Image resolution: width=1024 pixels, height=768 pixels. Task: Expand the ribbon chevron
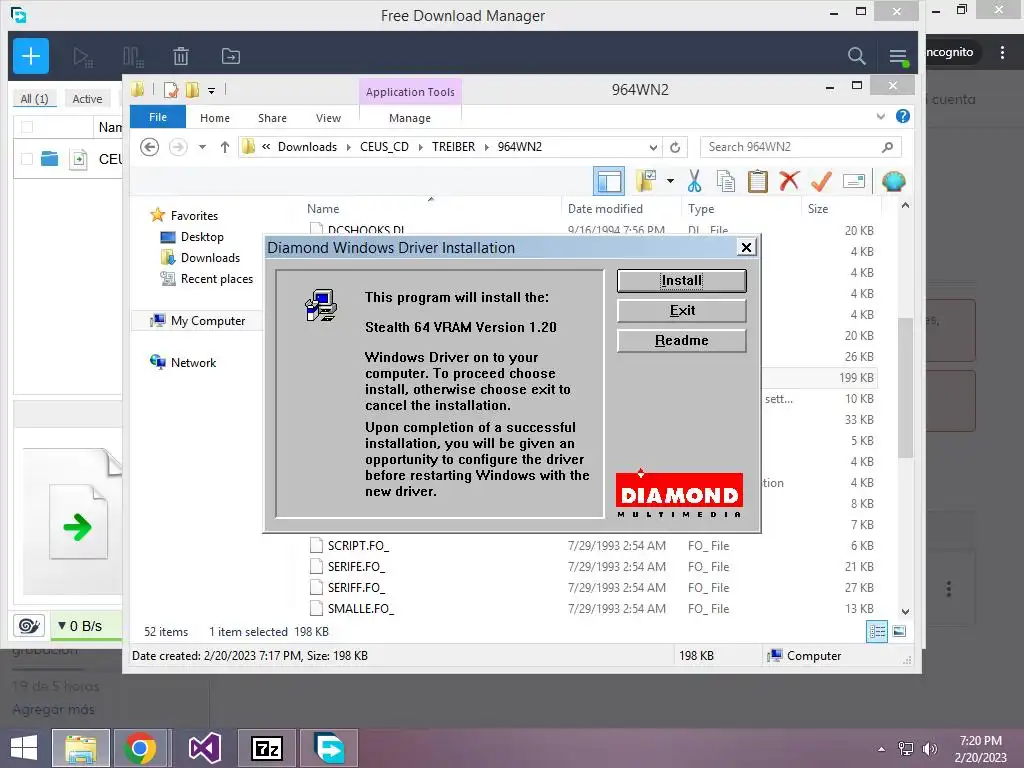pos(881,116)
